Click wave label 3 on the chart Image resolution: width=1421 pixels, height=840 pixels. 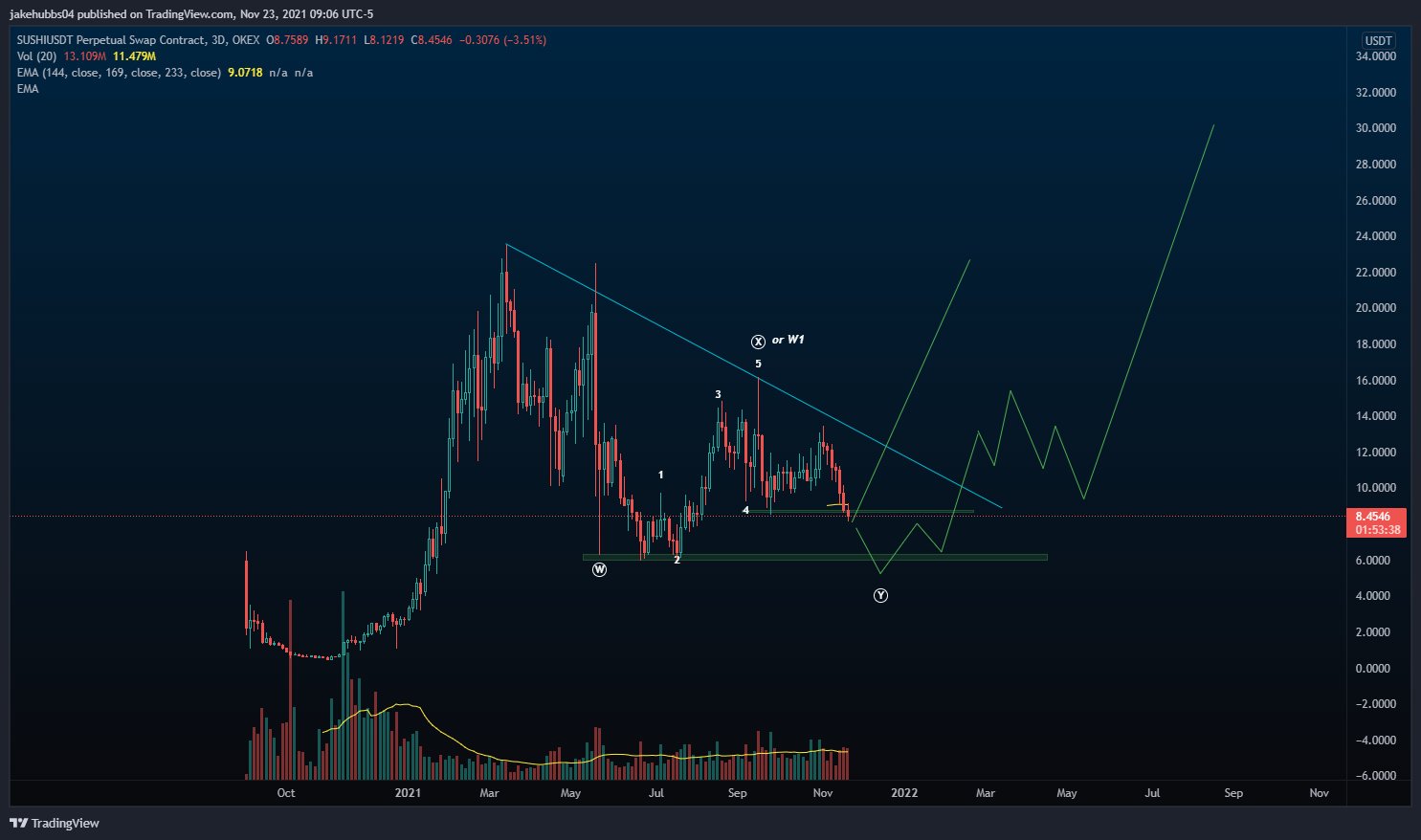point(718,394)
